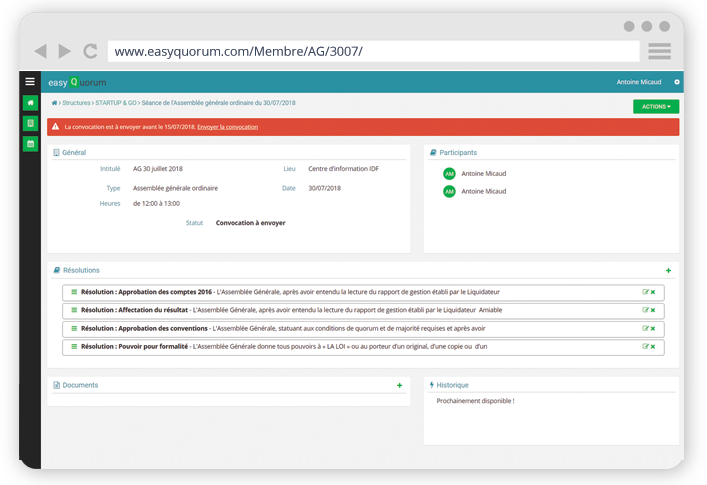Expand the ACTIONS dropdown button

click(655, 106)
